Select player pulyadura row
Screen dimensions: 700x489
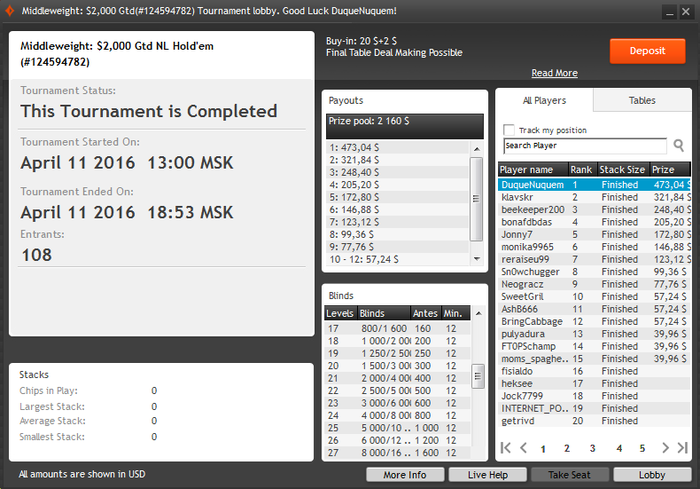click(594, 334)
